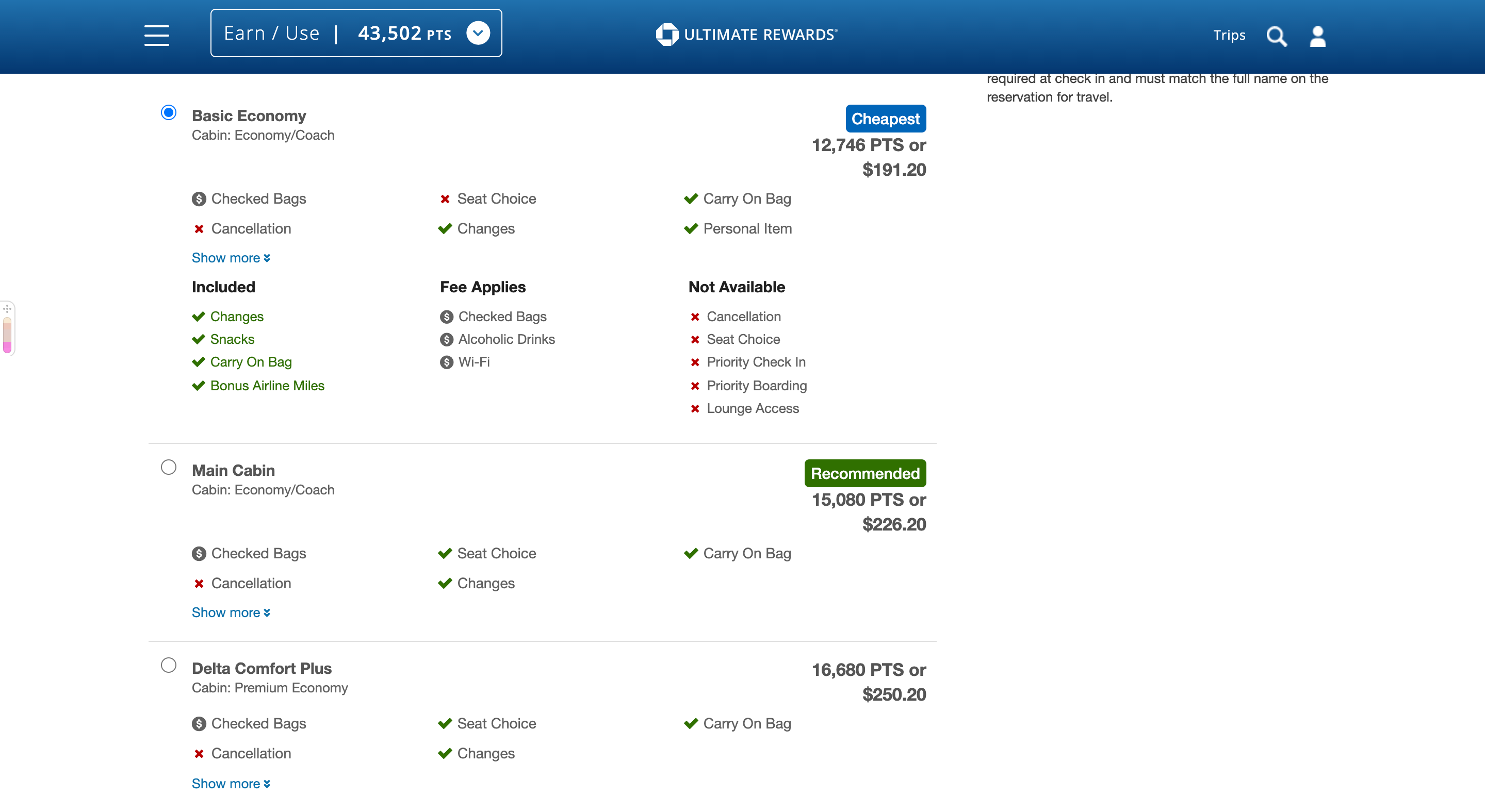Click the Ultimate Rewards logo
This screenshot has height=812, width=1485.
click(x=746, y=35)
